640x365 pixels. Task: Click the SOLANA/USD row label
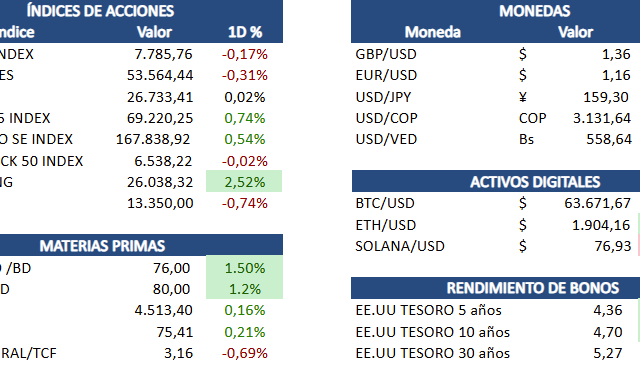click(x=400, y=246)
